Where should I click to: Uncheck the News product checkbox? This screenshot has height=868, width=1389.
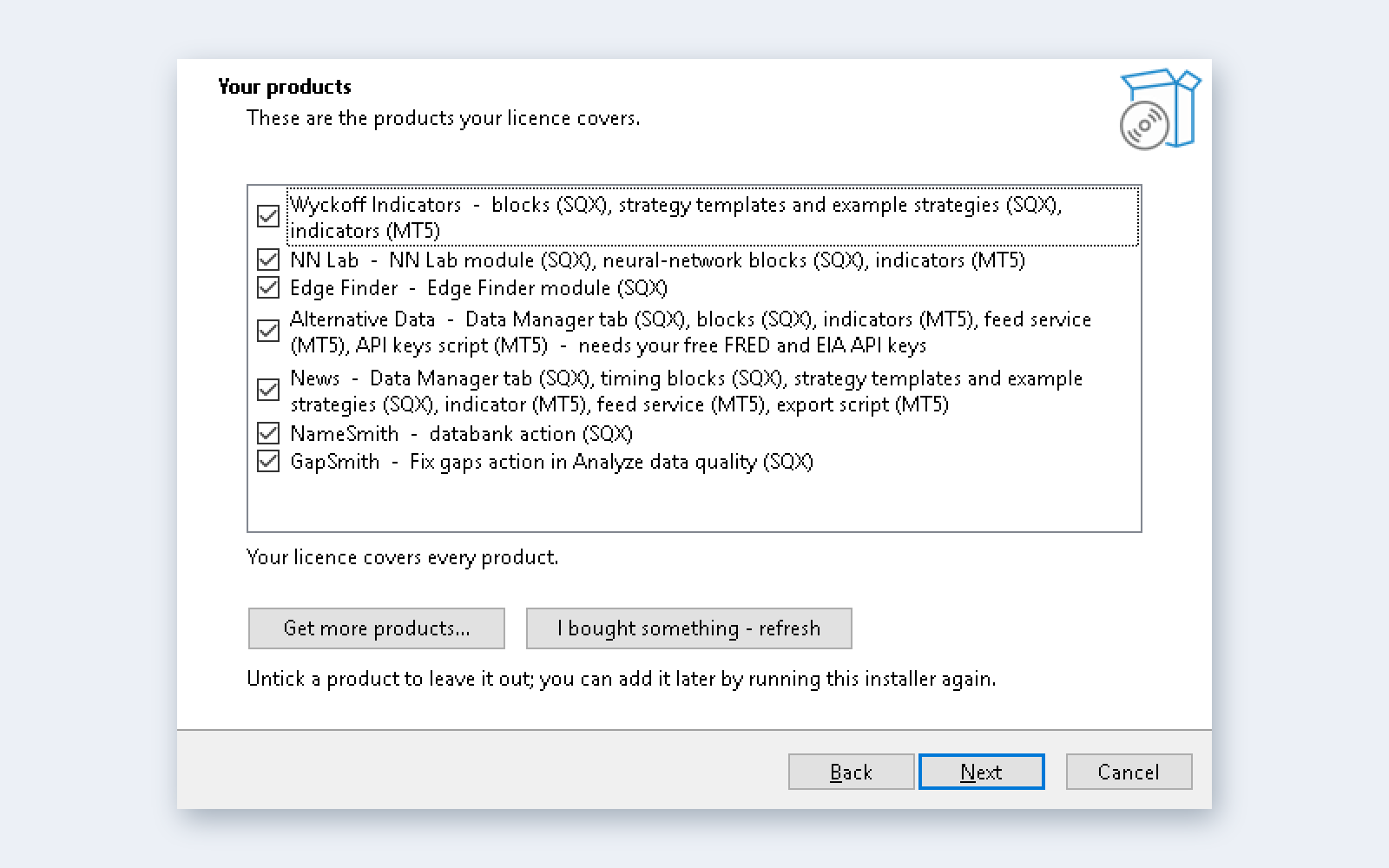[268, 390]
